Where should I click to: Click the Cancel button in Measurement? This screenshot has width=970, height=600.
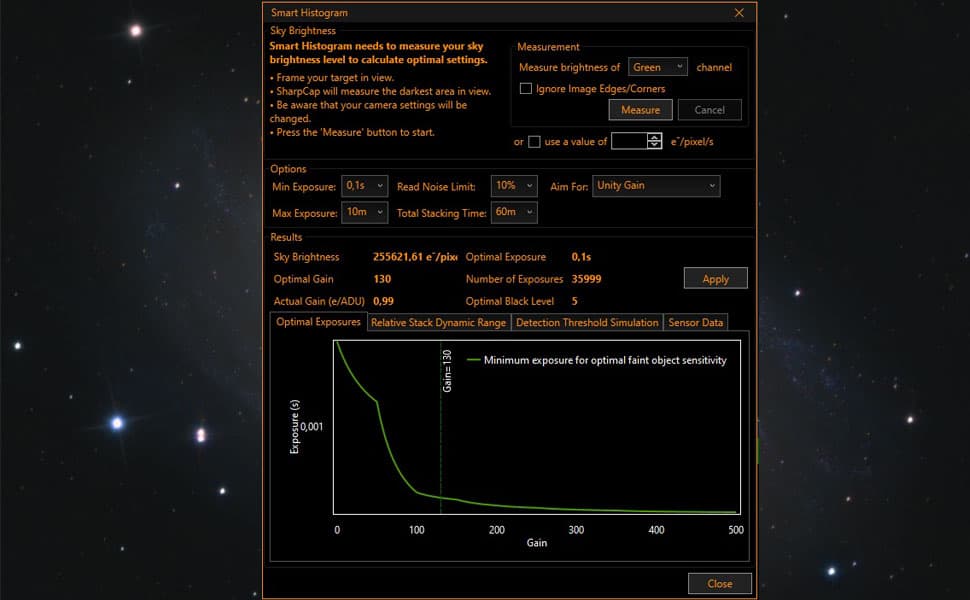tap(709, 110)
